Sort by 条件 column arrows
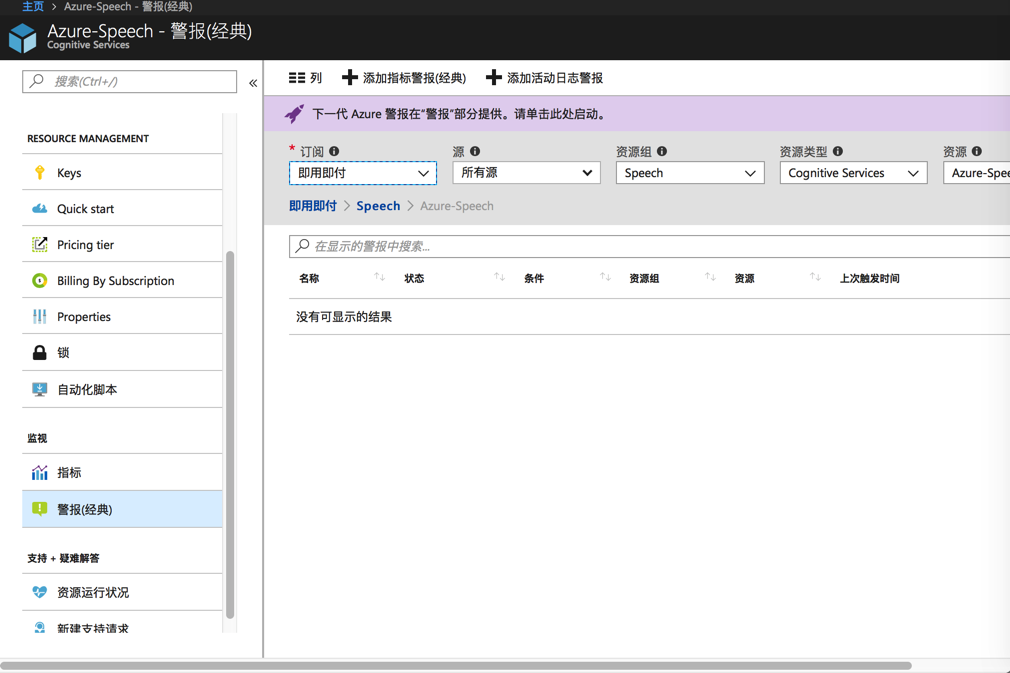 (x=605, y=277)
